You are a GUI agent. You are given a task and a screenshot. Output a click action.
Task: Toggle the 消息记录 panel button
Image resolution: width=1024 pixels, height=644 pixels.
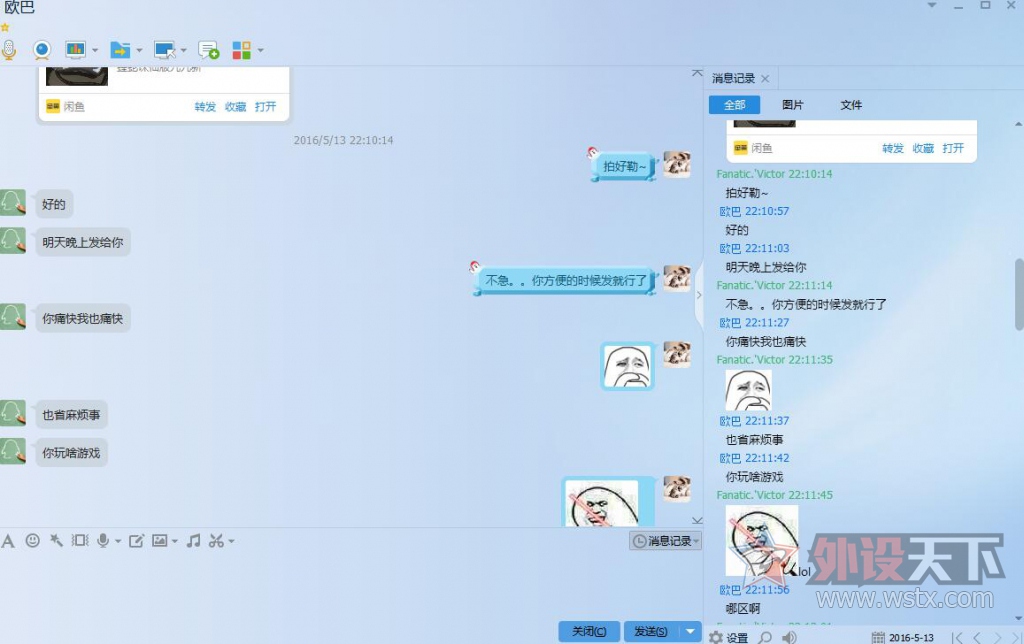(665, 541)
